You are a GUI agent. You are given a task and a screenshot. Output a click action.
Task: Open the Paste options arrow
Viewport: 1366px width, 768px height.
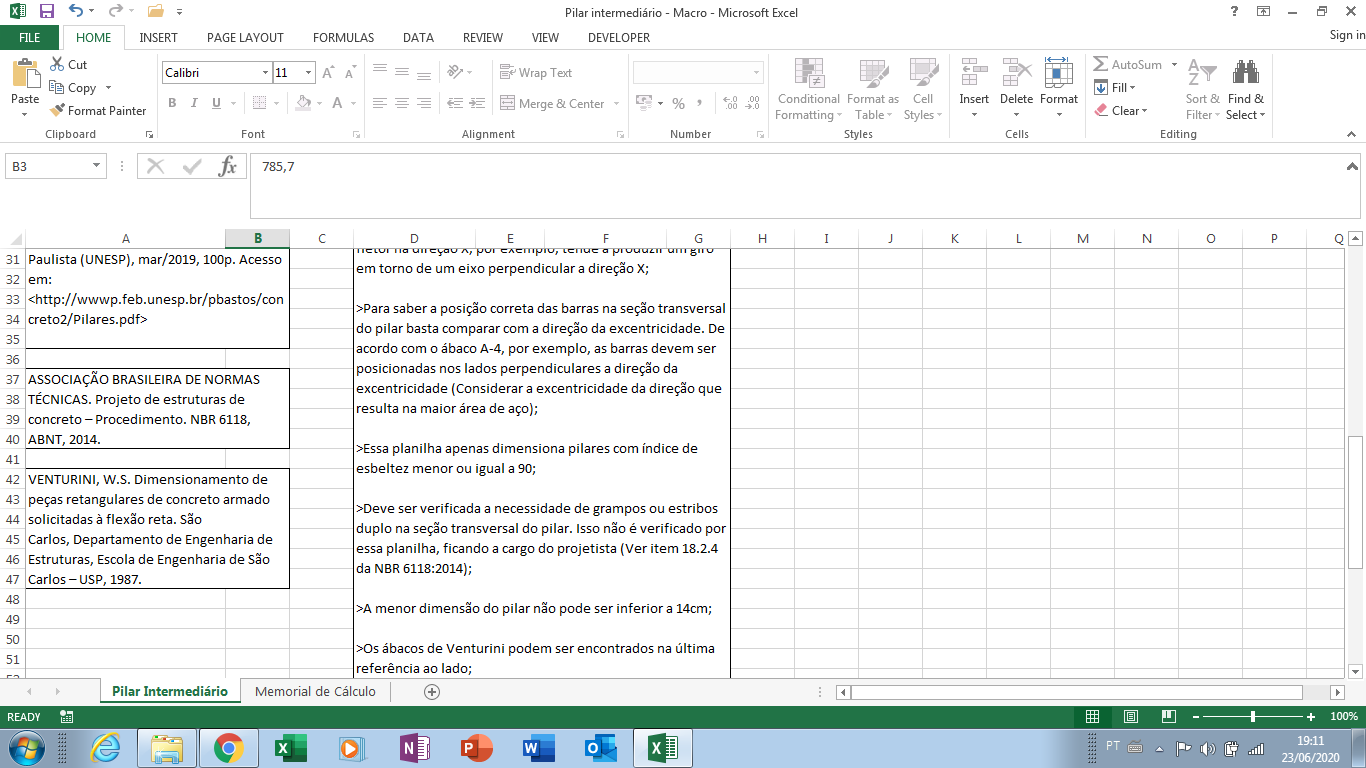[x=25, y=114]
